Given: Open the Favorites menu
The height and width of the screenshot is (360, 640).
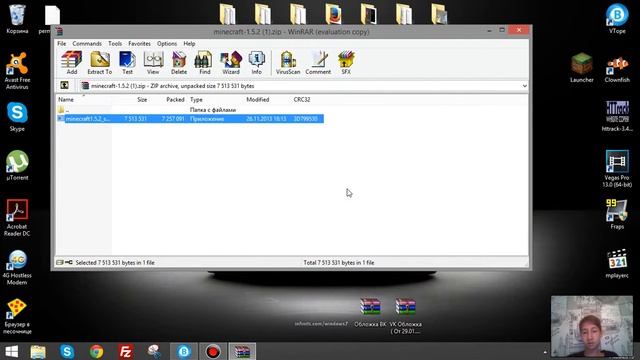Looking at the screenshot, I should pyautogui.click(x=139, y=43).
